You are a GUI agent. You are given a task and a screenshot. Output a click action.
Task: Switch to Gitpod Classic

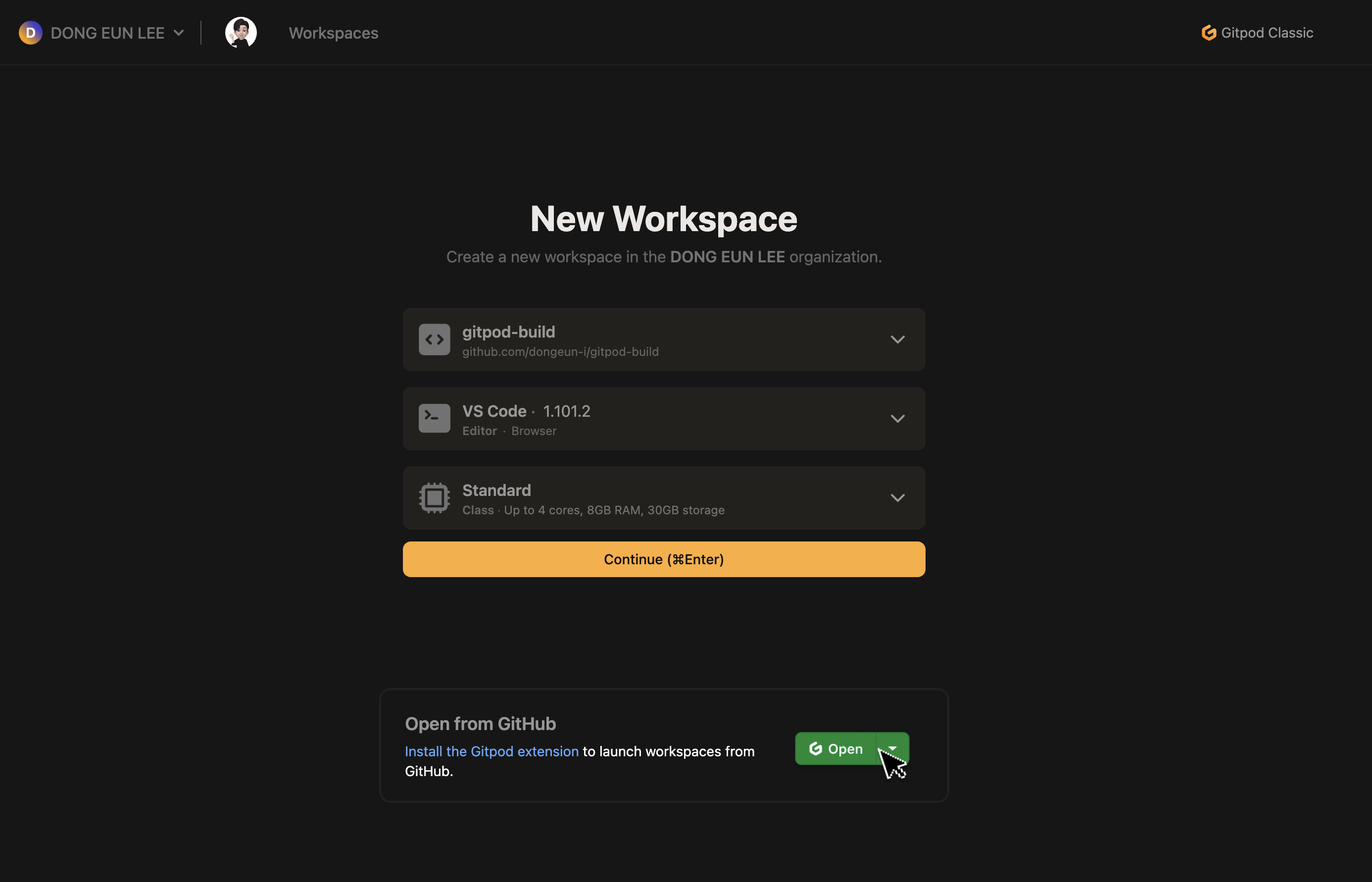tap(1266, 33)
